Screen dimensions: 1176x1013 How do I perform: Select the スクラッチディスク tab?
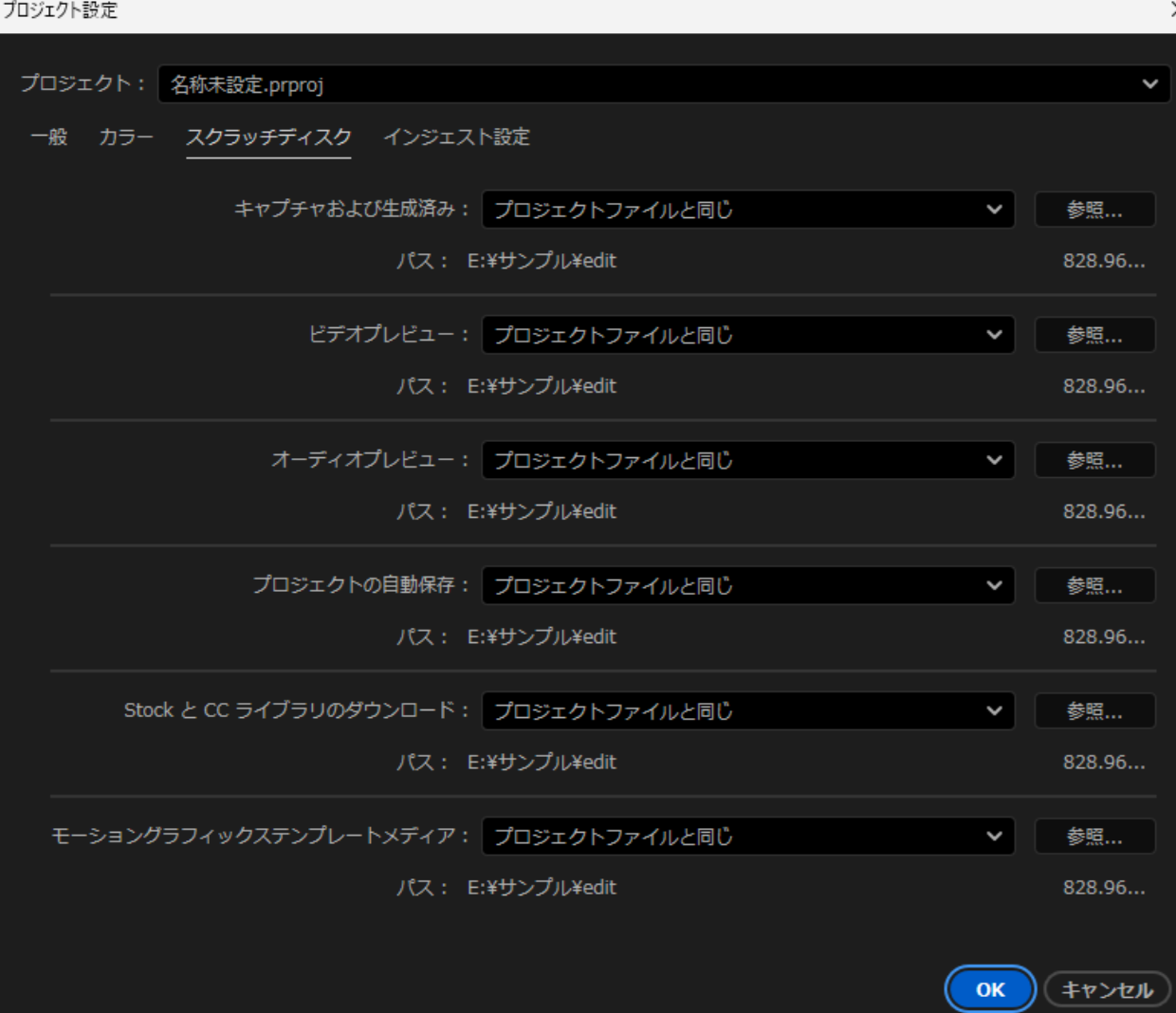pyautogui.click(x=268, y=138)
